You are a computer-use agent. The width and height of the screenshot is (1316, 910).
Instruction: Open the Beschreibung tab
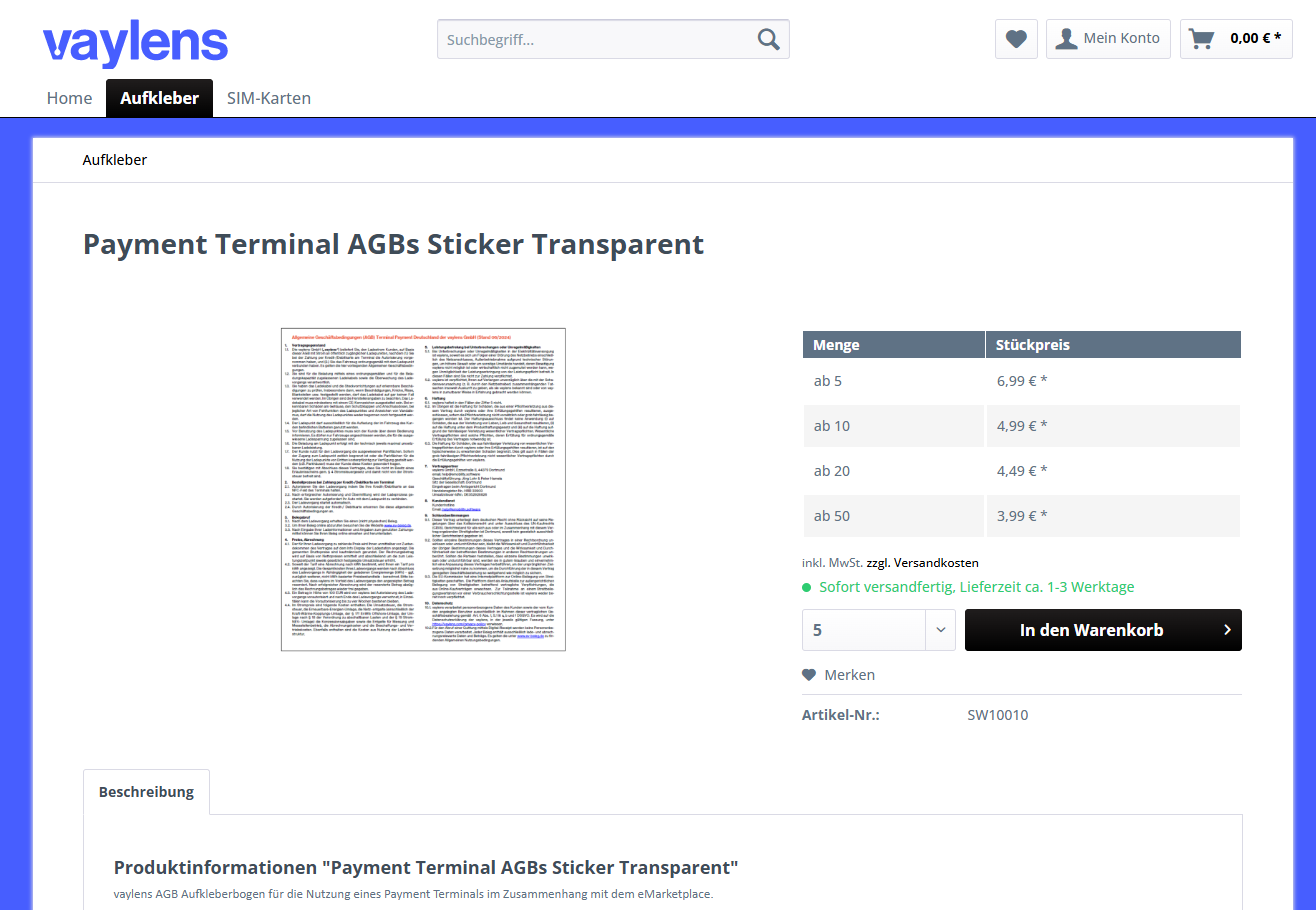pyautogui.click(x=146, y=791)
